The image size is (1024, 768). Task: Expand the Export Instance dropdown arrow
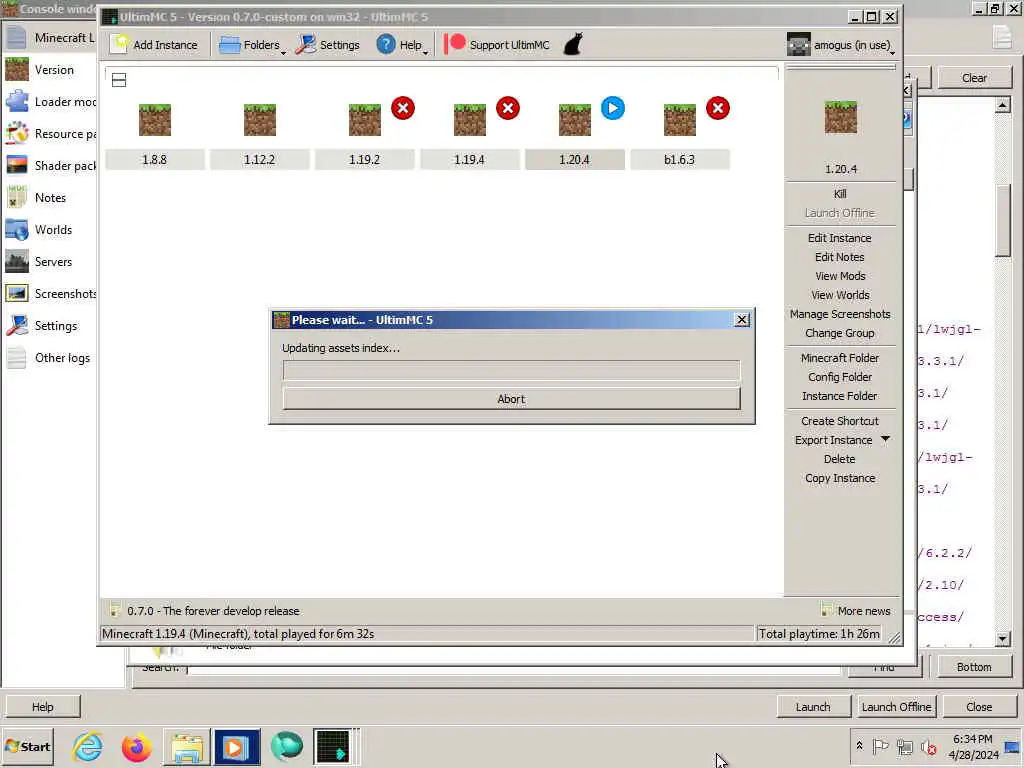coord(886,440)
